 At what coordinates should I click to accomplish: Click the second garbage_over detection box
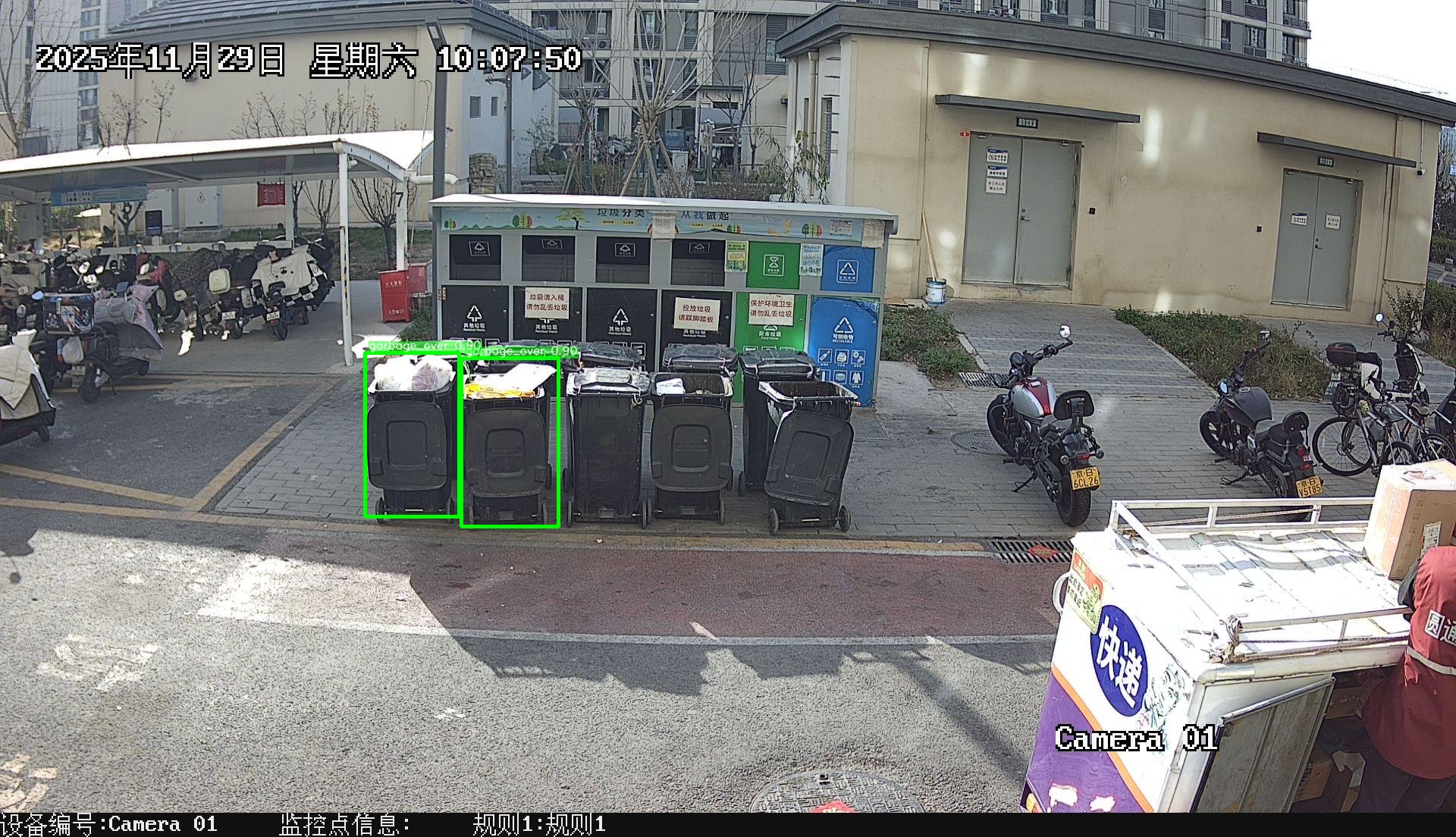coord(510,443)
